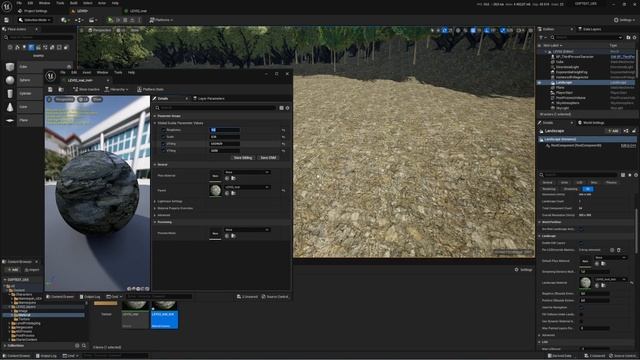640x360 pixels.
Task: Open main viewport hamburger options menu
Action: pyautogui.click(x=82, y=30)
